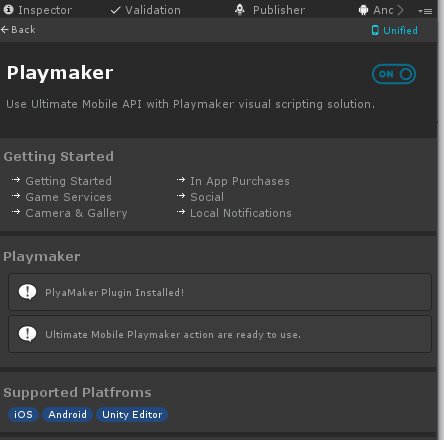The height and width of the screenshot is (440, 444).
Task: Open the Game Services documentation link
Action: (69, 197)
